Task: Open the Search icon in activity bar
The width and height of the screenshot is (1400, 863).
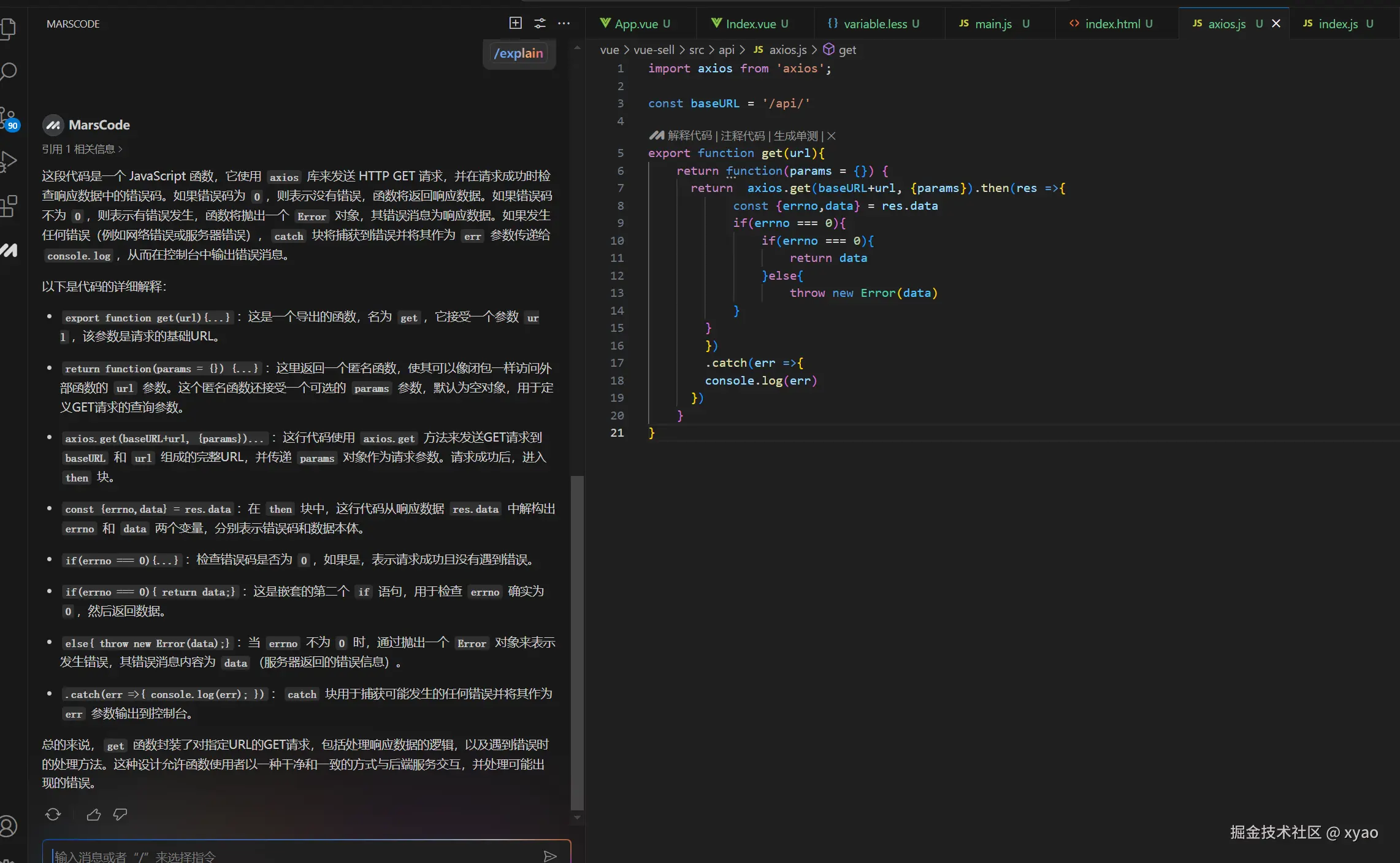Action: pos(9,71)
